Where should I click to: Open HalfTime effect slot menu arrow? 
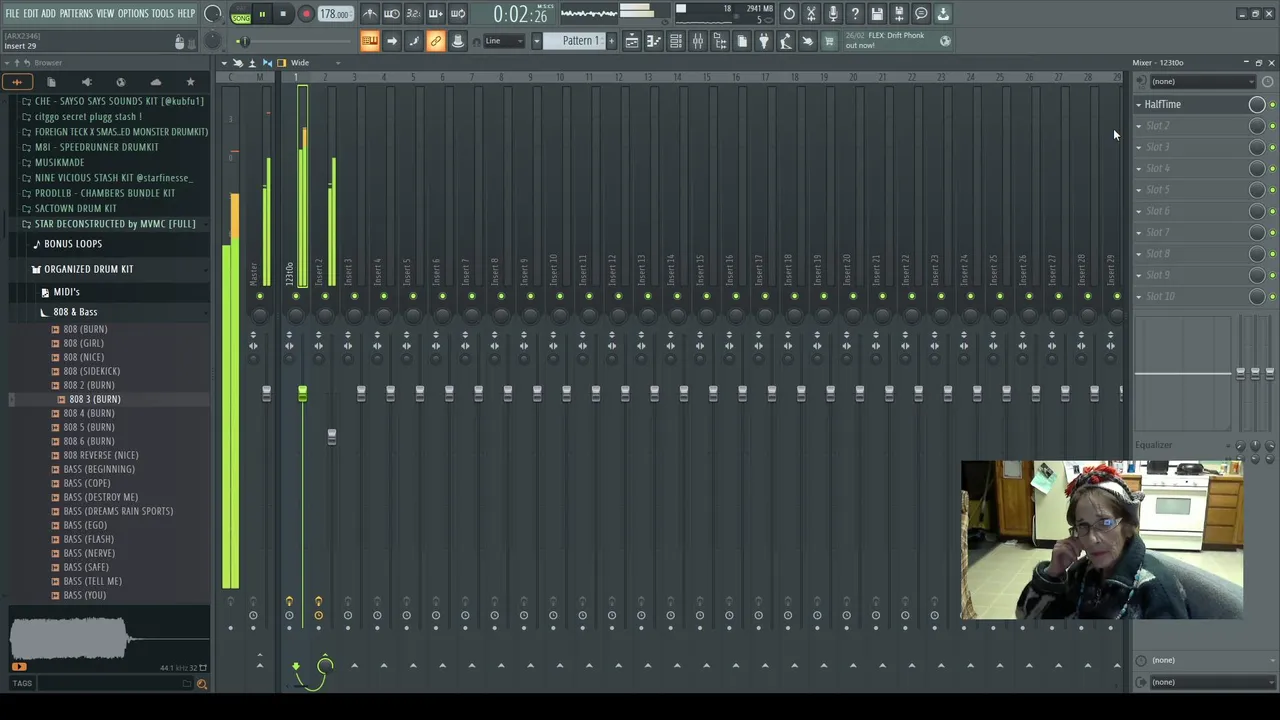[x=1138, y=104]
